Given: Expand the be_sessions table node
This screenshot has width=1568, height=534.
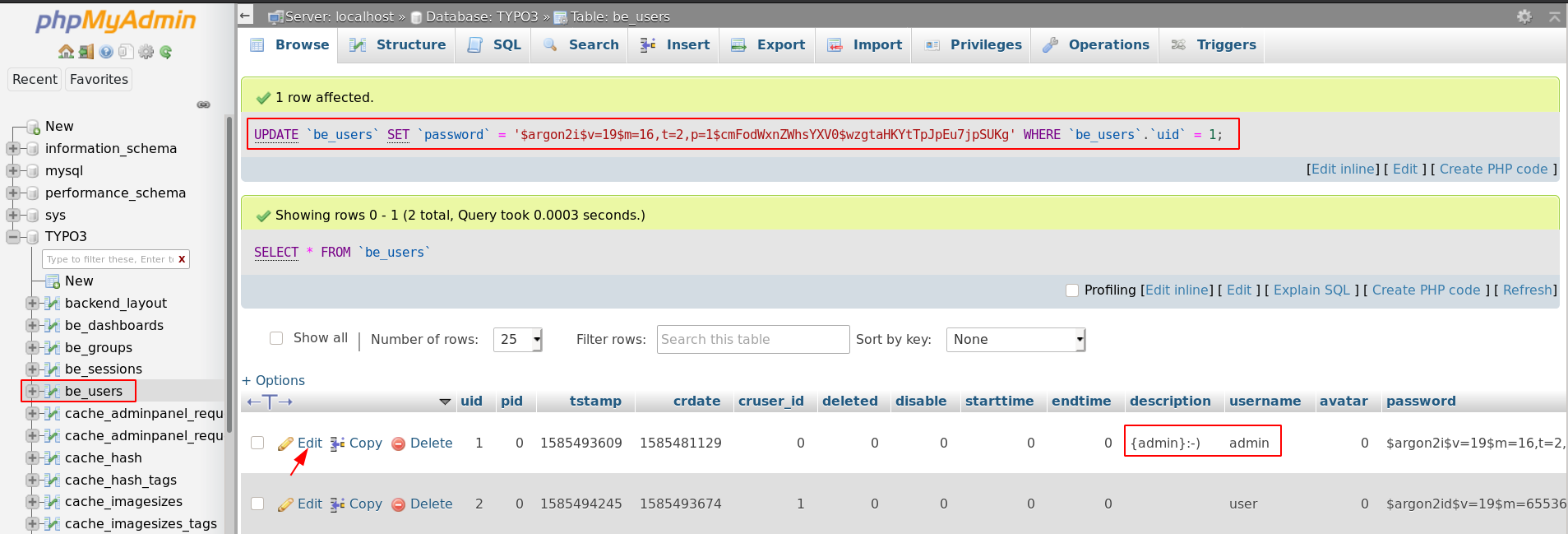Looking at the screenshot, I should [33, 369].
